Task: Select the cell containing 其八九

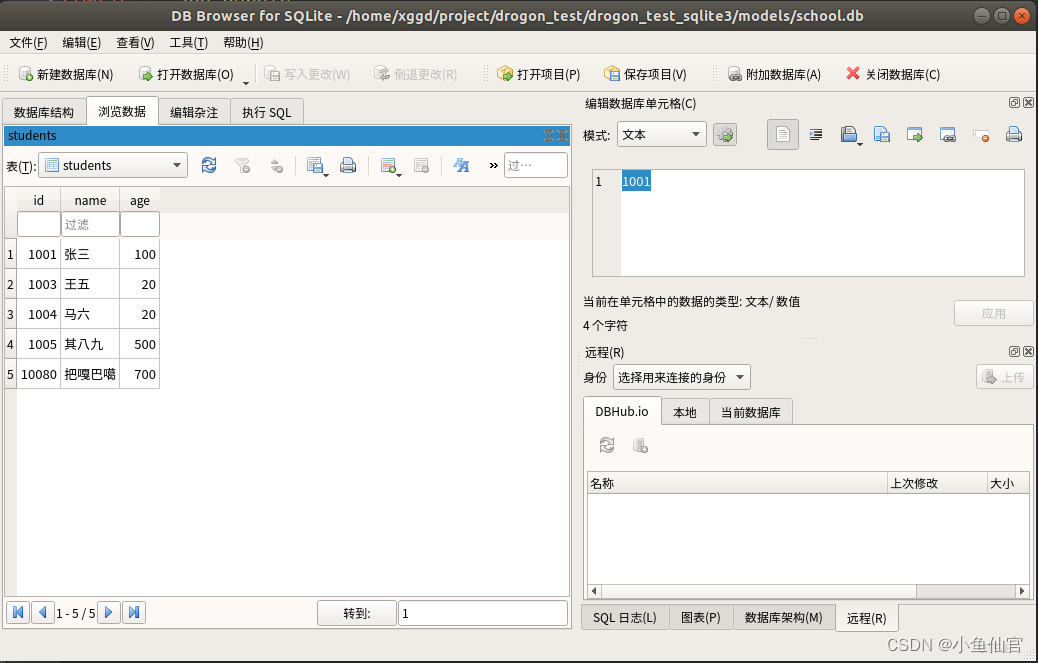Action: point(90,344)
